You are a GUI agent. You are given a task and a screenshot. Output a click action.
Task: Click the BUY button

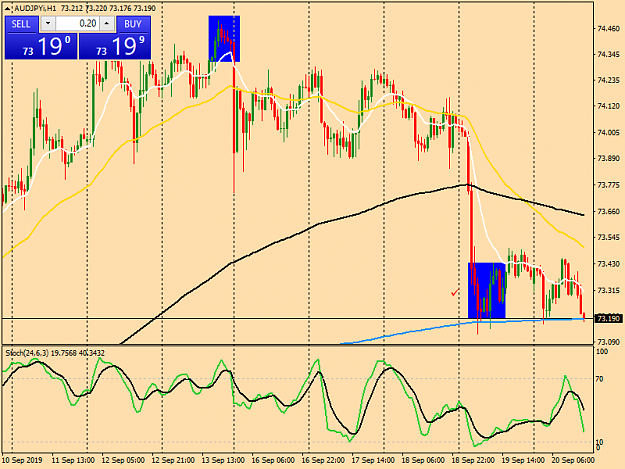(x=133, y=24)
